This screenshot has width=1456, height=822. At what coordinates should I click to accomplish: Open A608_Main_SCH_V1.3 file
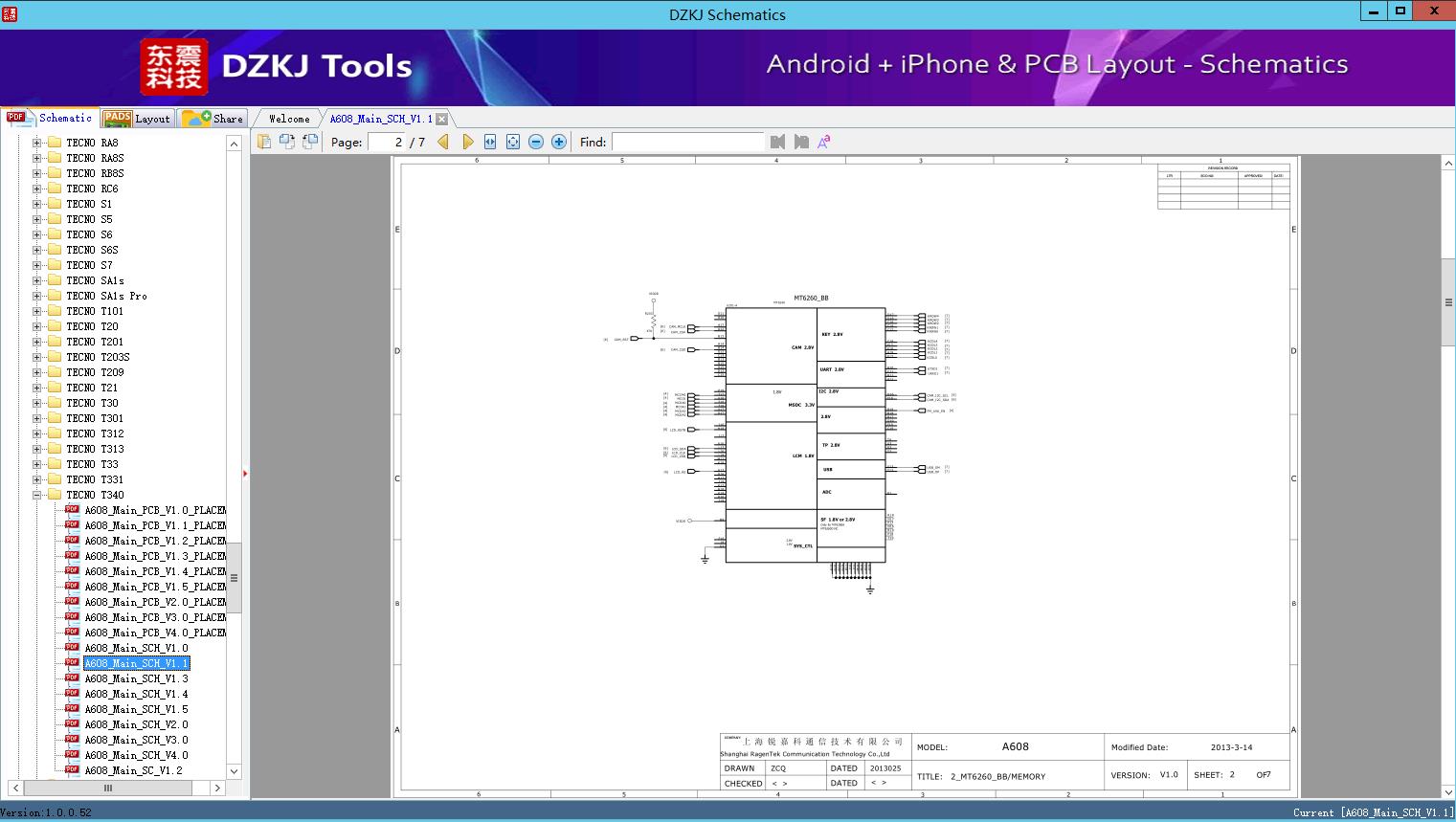point(136,678)
